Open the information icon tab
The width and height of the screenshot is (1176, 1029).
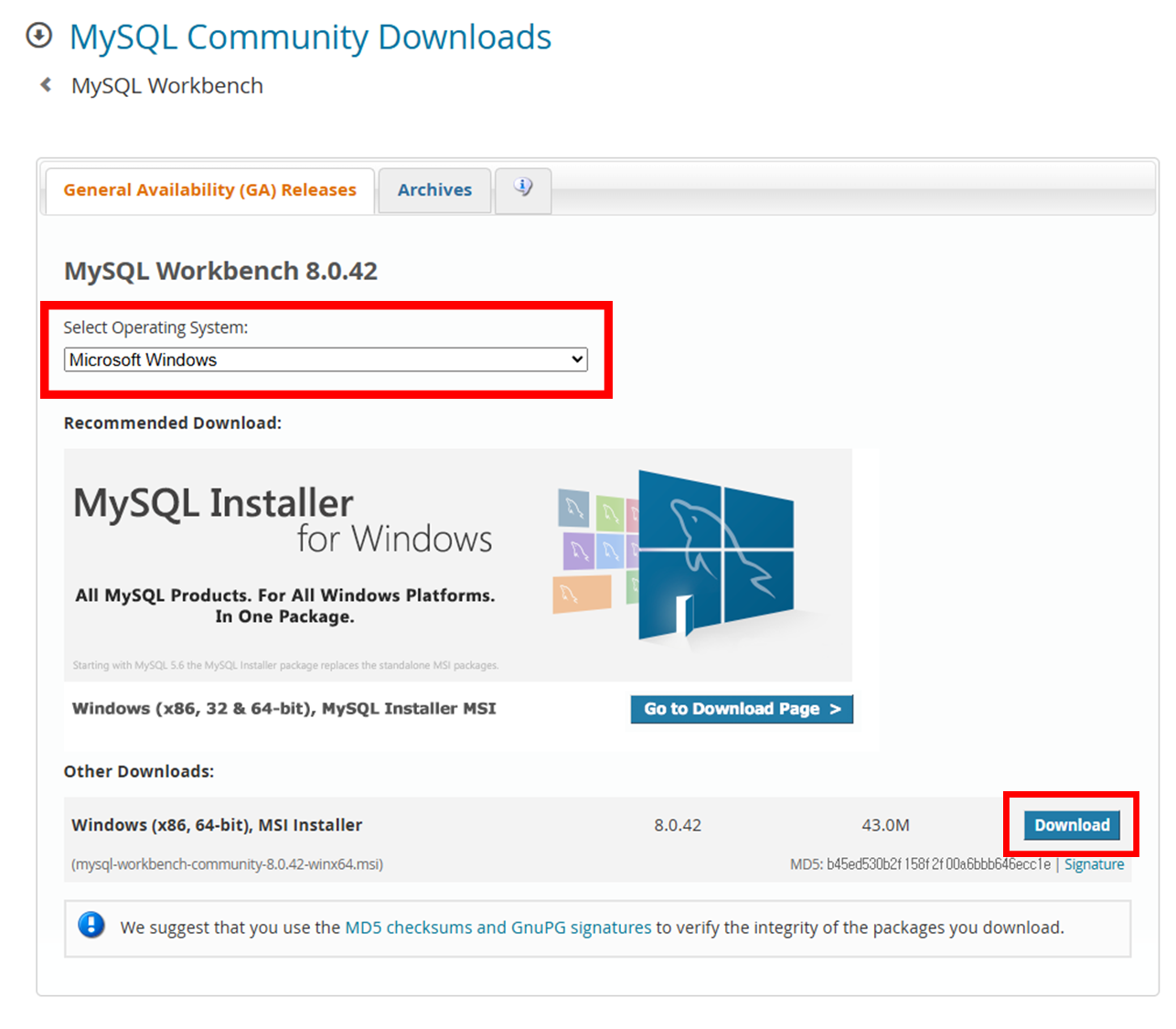[x=523, y=189]
